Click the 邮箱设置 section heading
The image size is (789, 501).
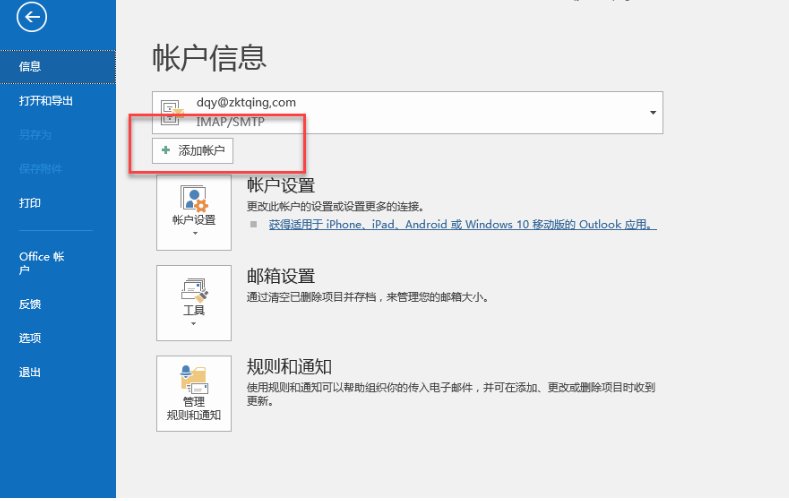pyautogui.click(x=281, y=276)
